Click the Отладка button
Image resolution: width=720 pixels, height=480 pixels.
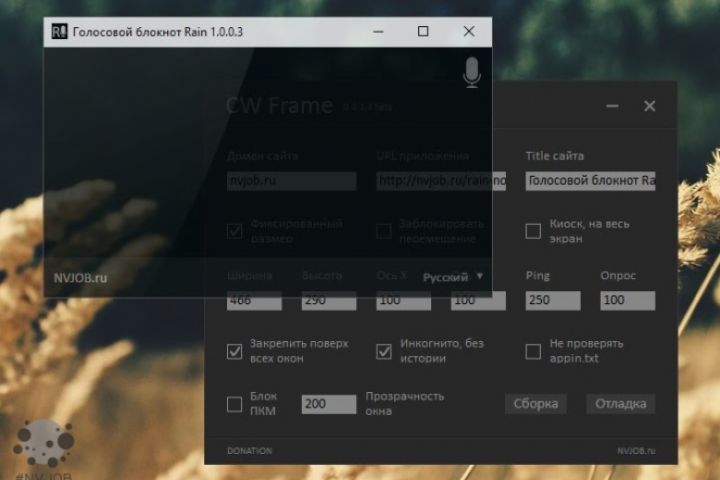point(621,404)
